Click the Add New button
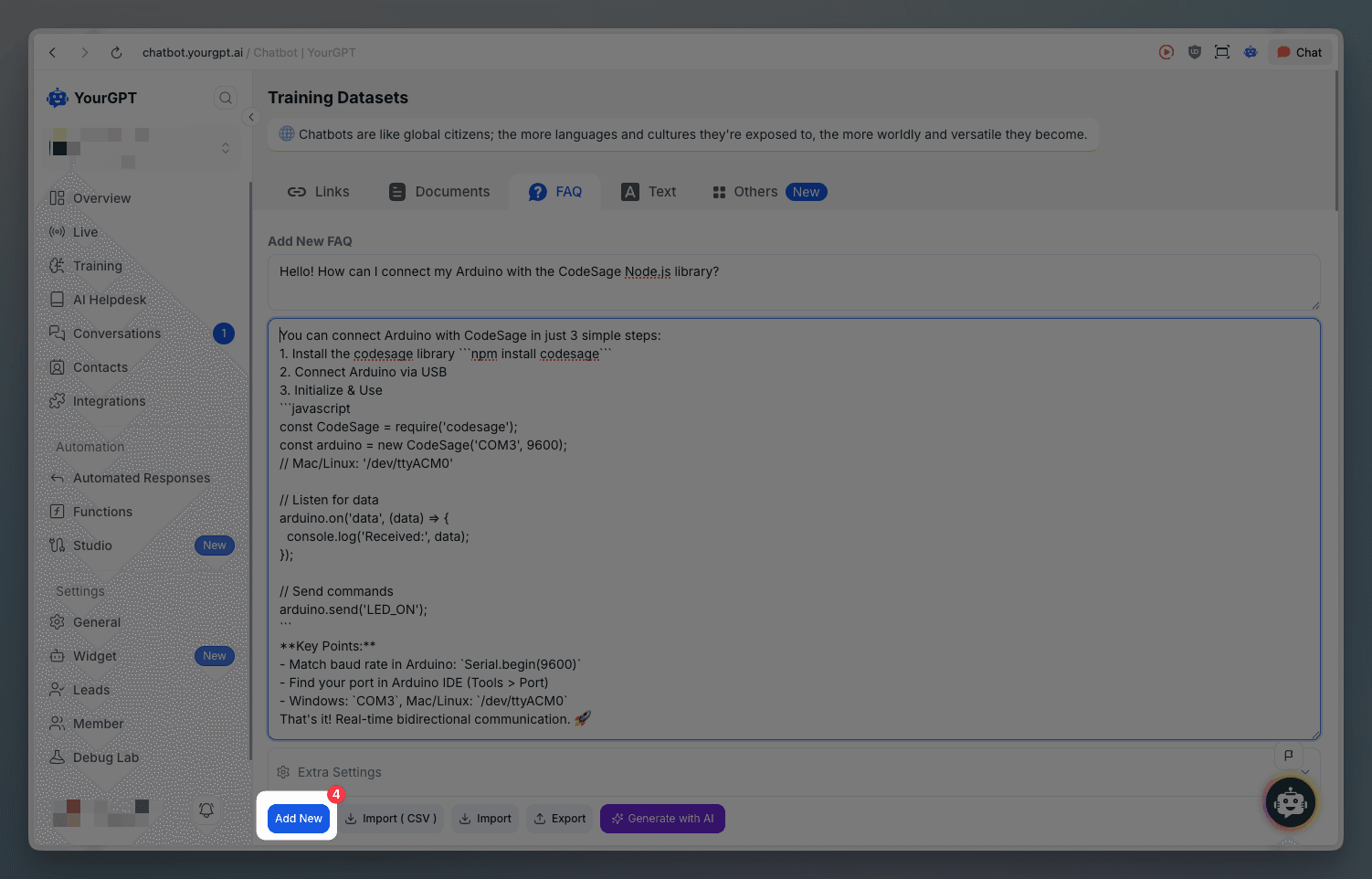The image size is (1372, 879). coord(299,819)
